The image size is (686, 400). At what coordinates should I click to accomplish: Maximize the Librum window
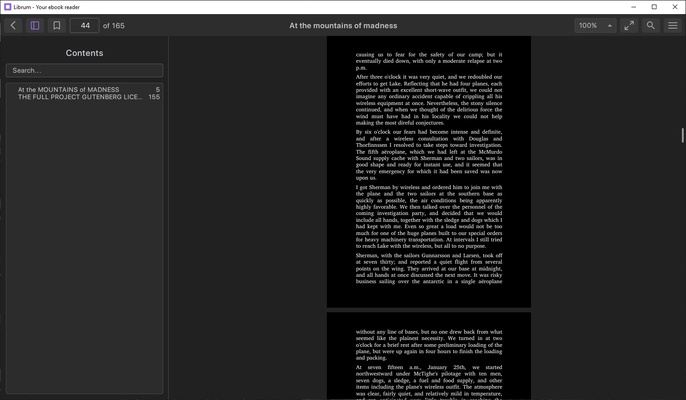pos(654,7)
